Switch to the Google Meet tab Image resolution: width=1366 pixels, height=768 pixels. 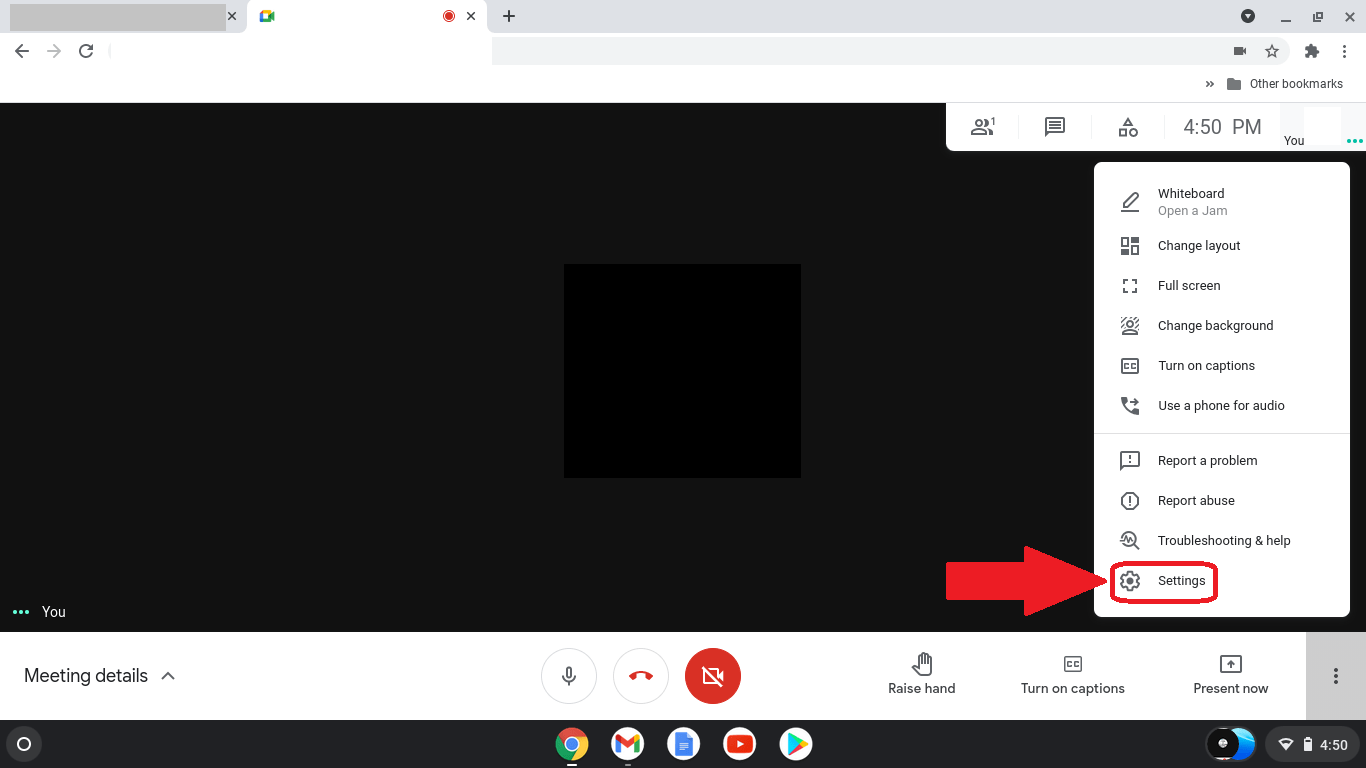pos(367,16)
